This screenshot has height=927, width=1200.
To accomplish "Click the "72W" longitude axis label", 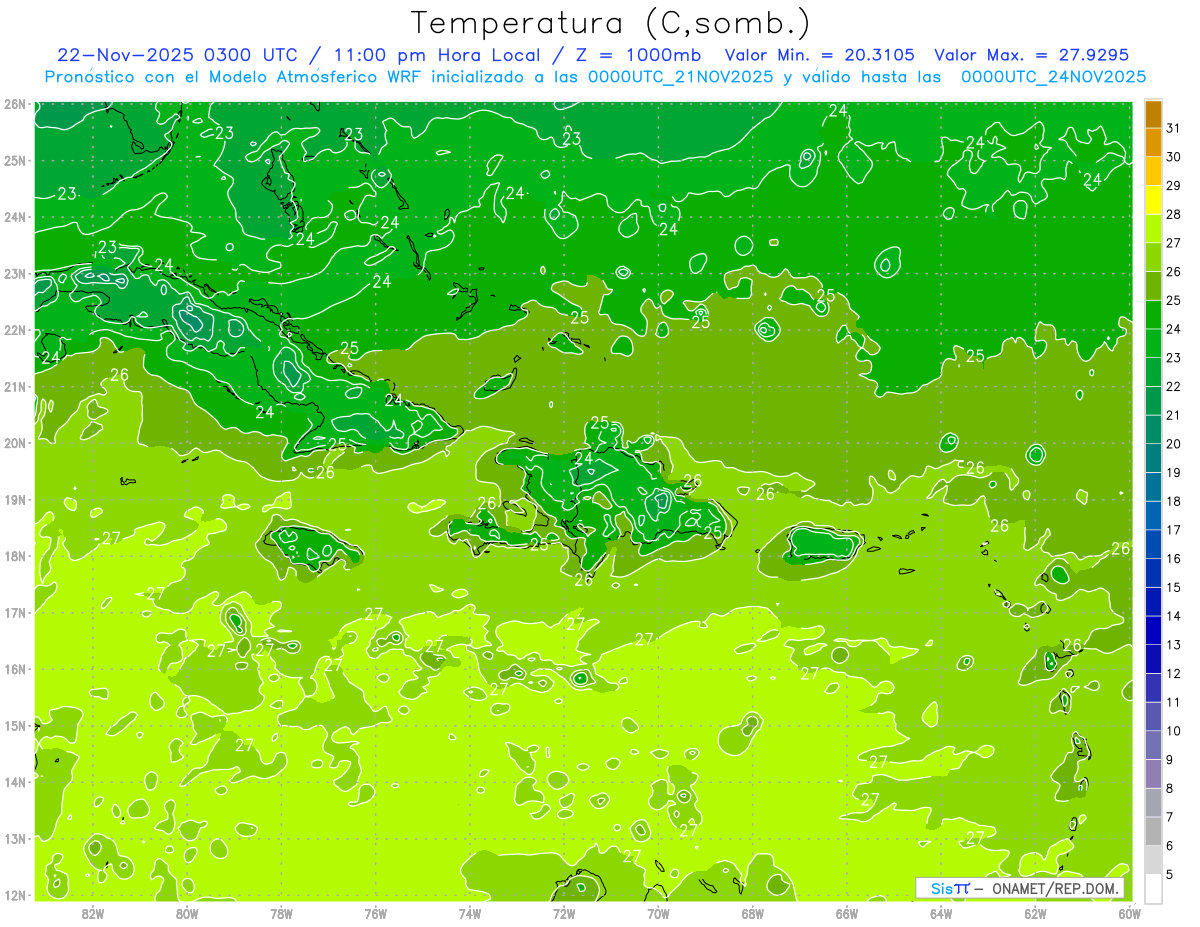I will click(563, 913).
